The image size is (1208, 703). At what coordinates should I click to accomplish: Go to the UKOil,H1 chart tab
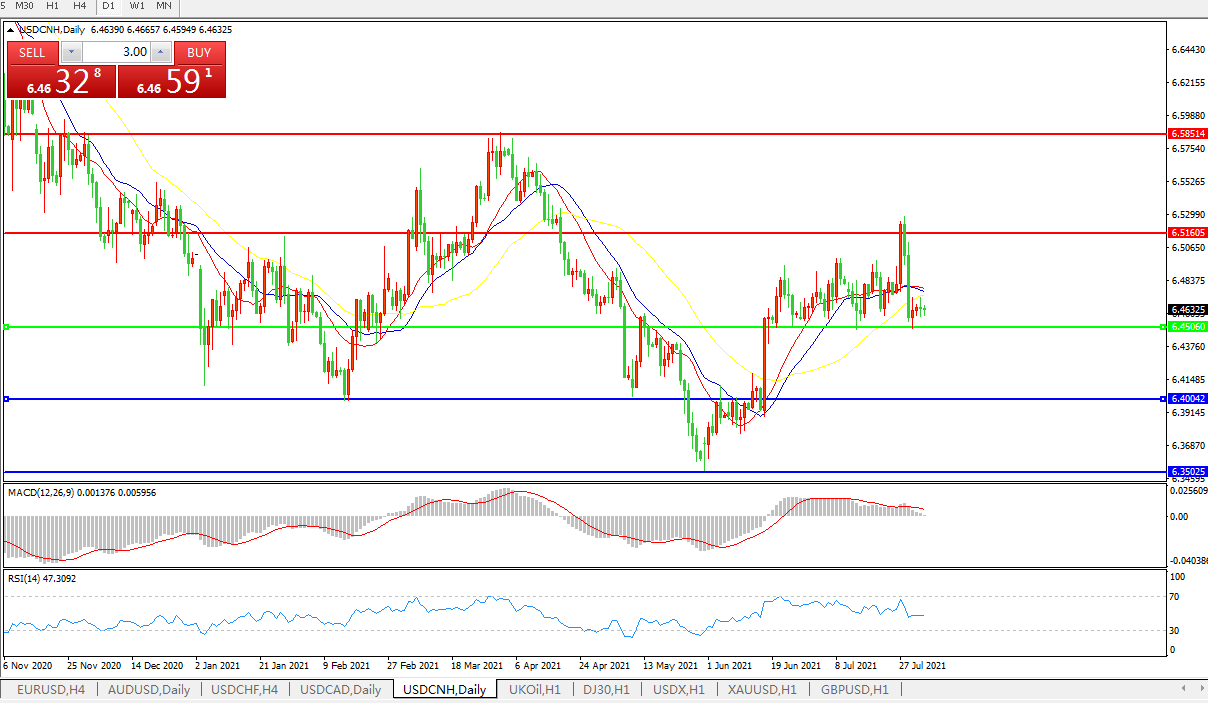point(536,690)
